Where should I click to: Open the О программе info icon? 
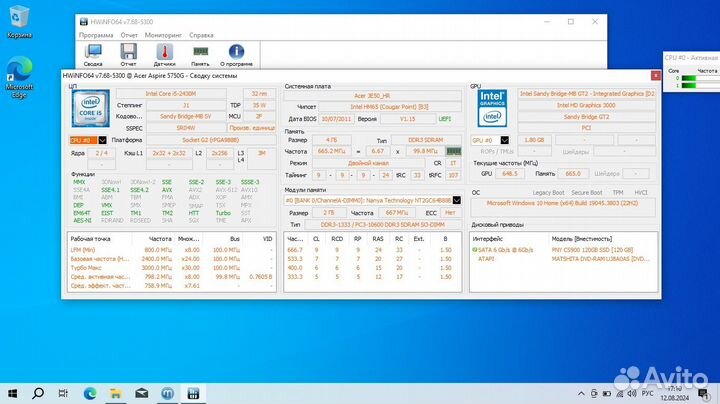(x=236, y=55)
